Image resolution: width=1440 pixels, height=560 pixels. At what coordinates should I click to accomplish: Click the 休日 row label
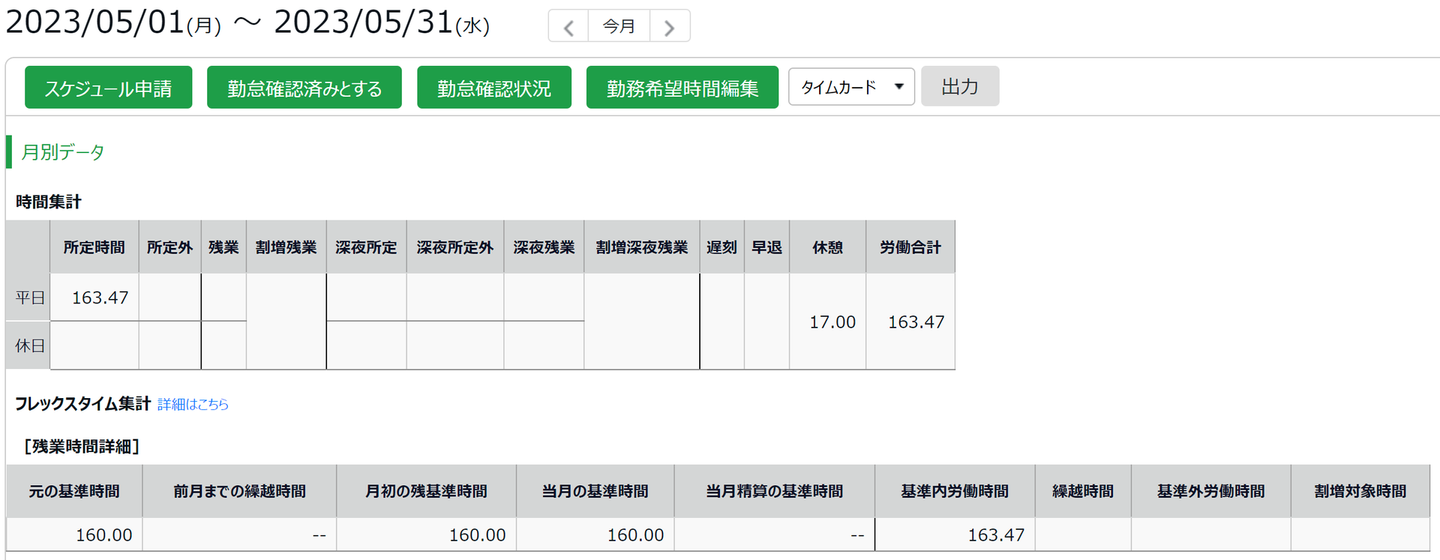pyautogui.click(x=28, y=345)
